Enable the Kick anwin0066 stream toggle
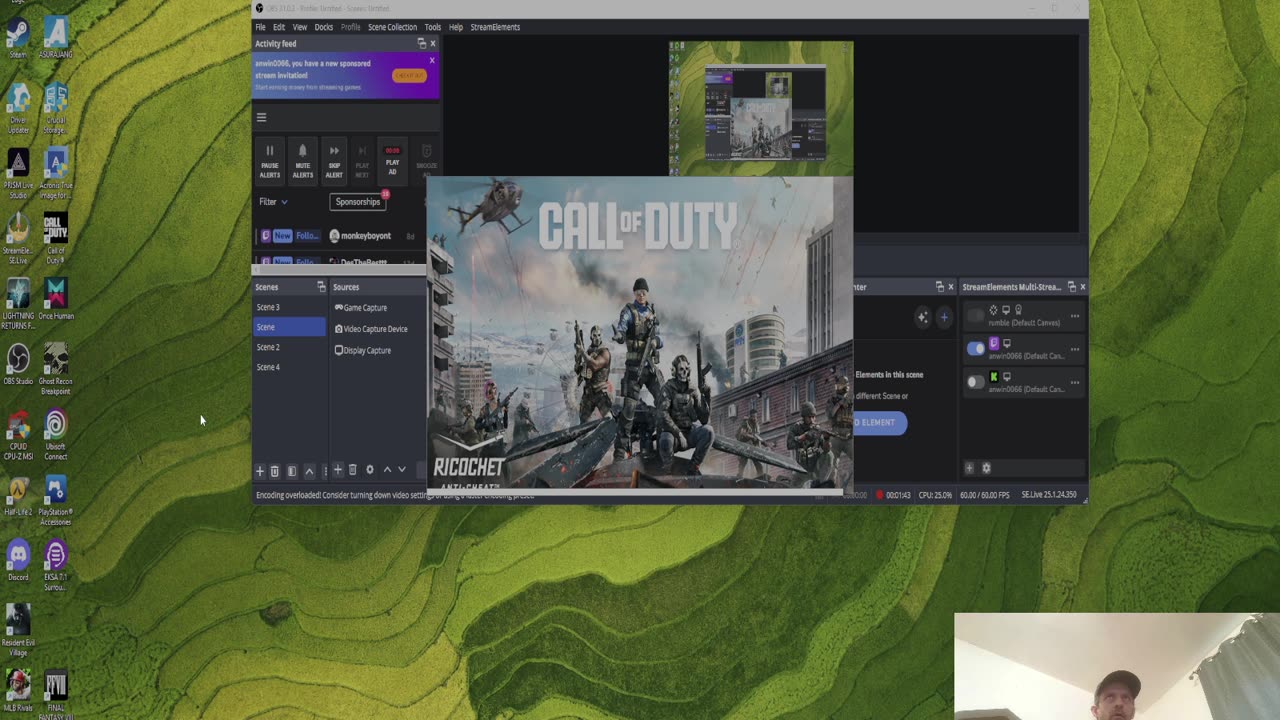 point(976,382)
